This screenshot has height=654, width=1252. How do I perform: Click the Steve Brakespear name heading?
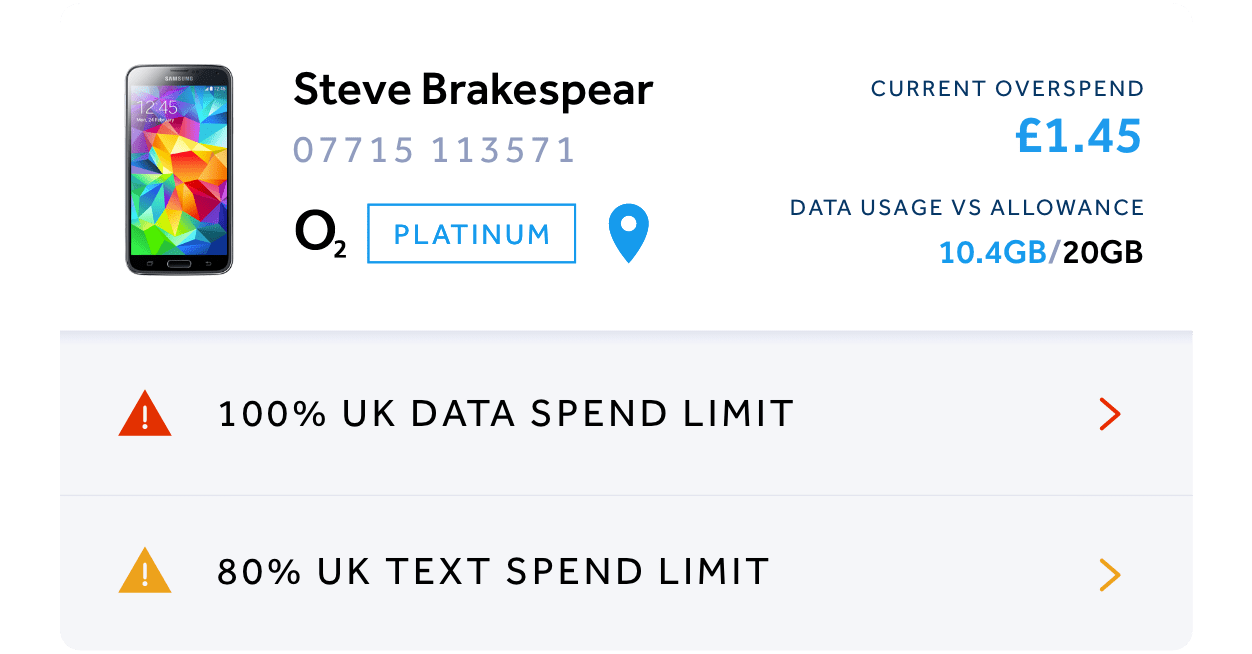[473, 90]
